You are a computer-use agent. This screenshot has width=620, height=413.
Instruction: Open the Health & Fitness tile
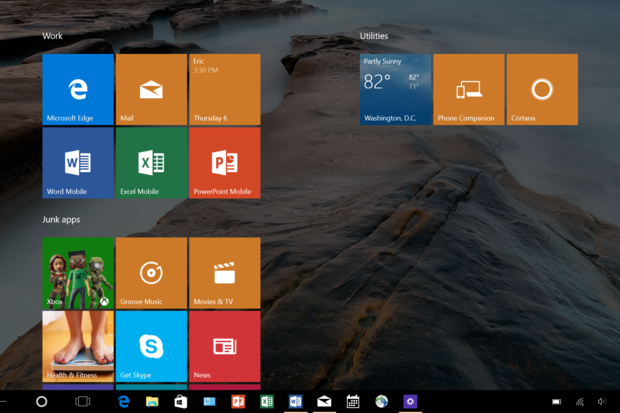point(78,346)
